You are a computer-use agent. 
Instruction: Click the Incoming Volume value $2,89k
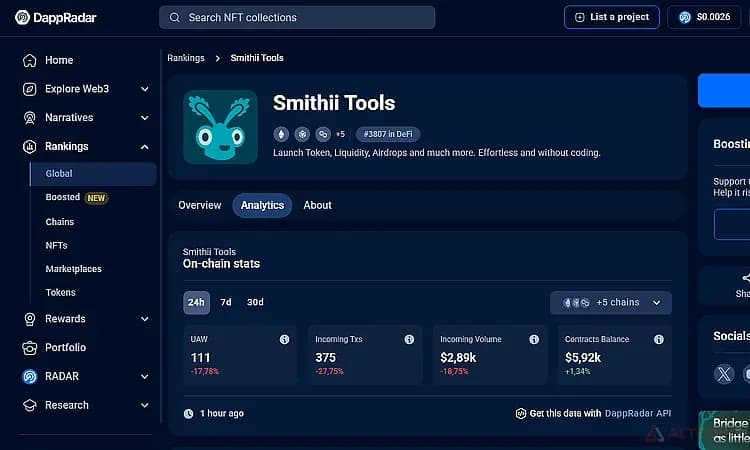coord(458,358)
